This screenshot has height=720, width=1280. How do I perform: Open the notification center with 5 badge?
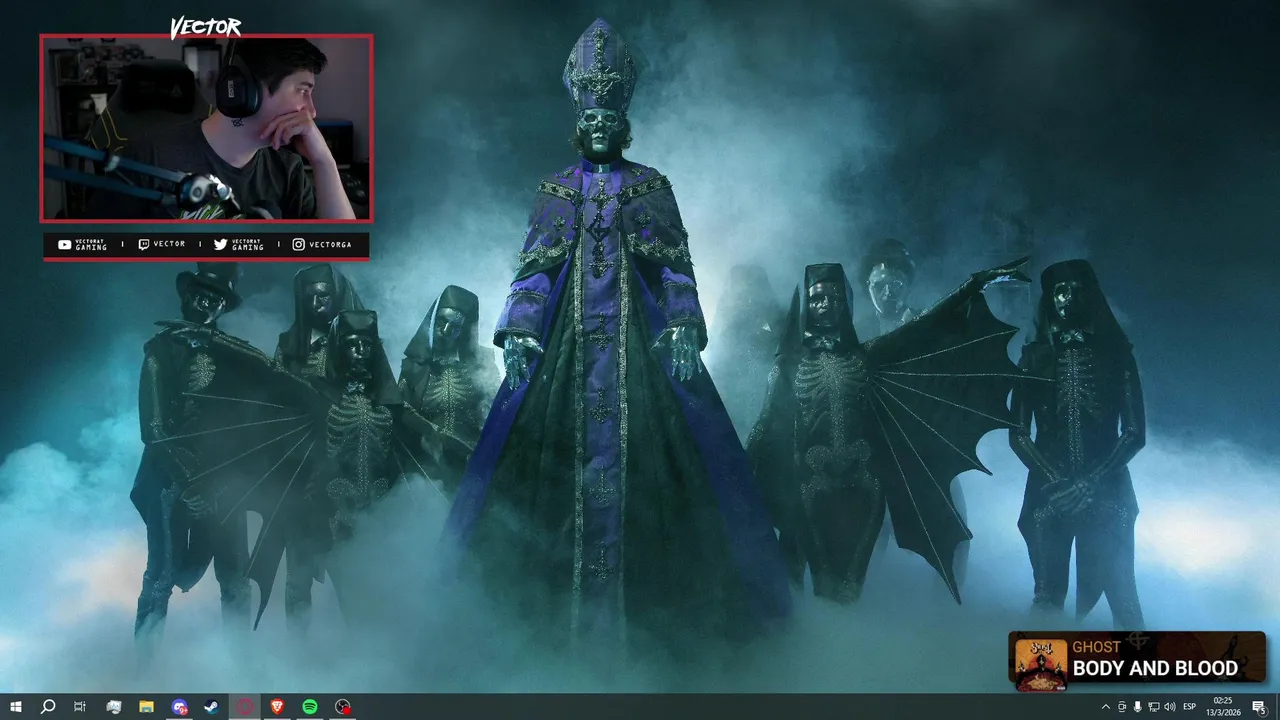pyautogui.click(x=1259, y=707)
